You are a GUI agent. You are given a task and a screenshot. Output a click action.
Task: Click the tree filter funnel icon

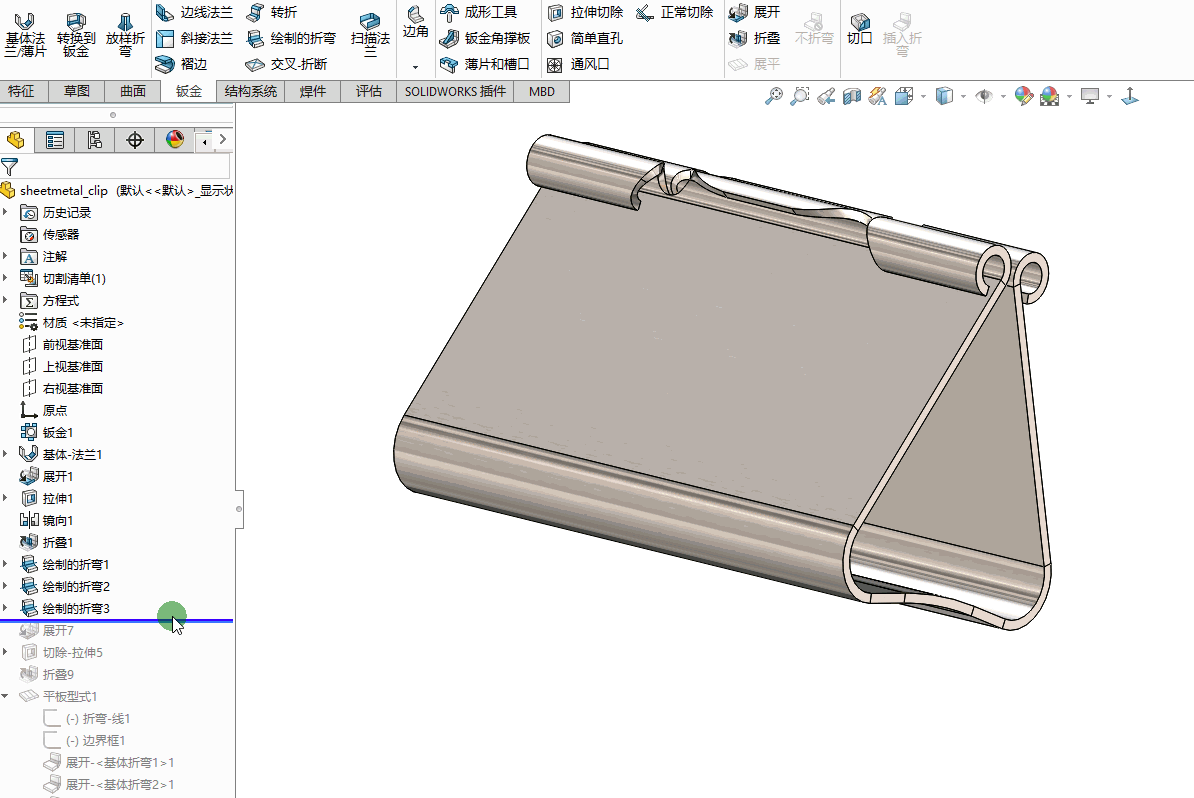(x=10, y=167)
